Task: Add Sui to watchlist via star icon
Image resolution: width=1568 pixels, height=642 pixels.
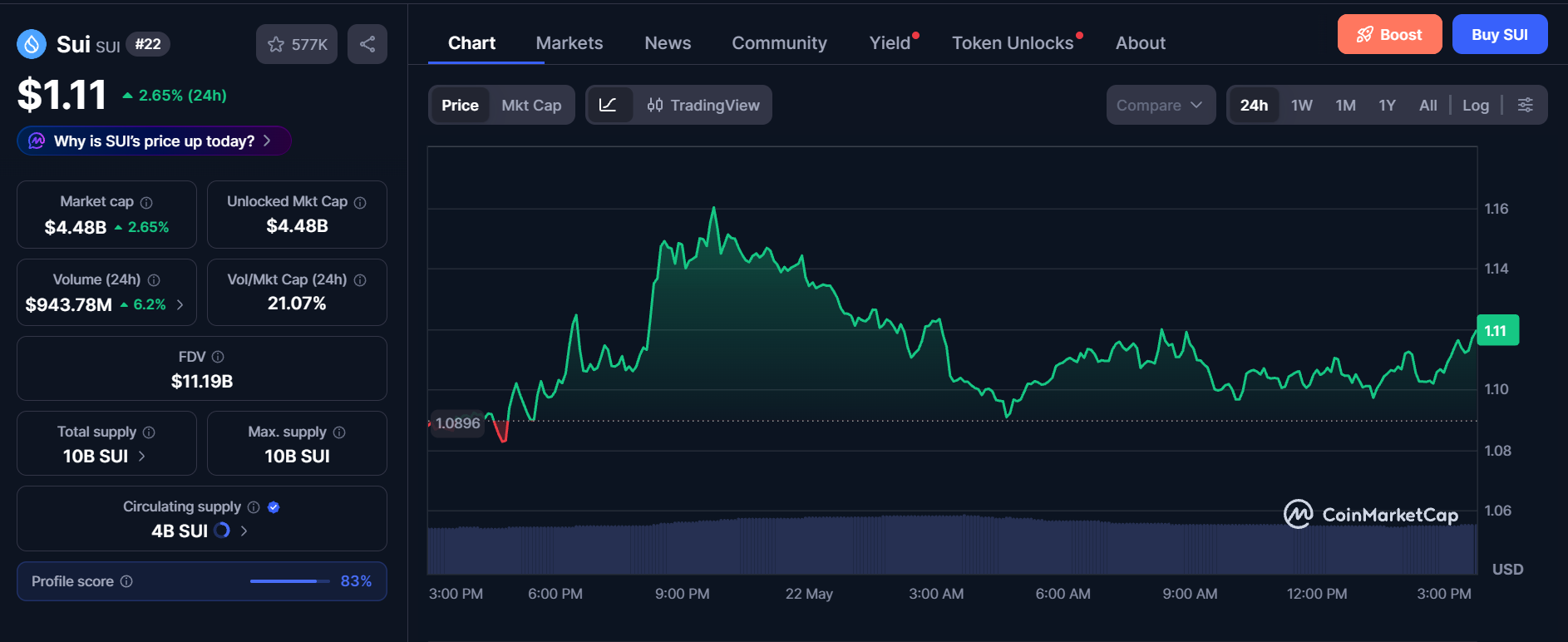Action: [276, 45]
